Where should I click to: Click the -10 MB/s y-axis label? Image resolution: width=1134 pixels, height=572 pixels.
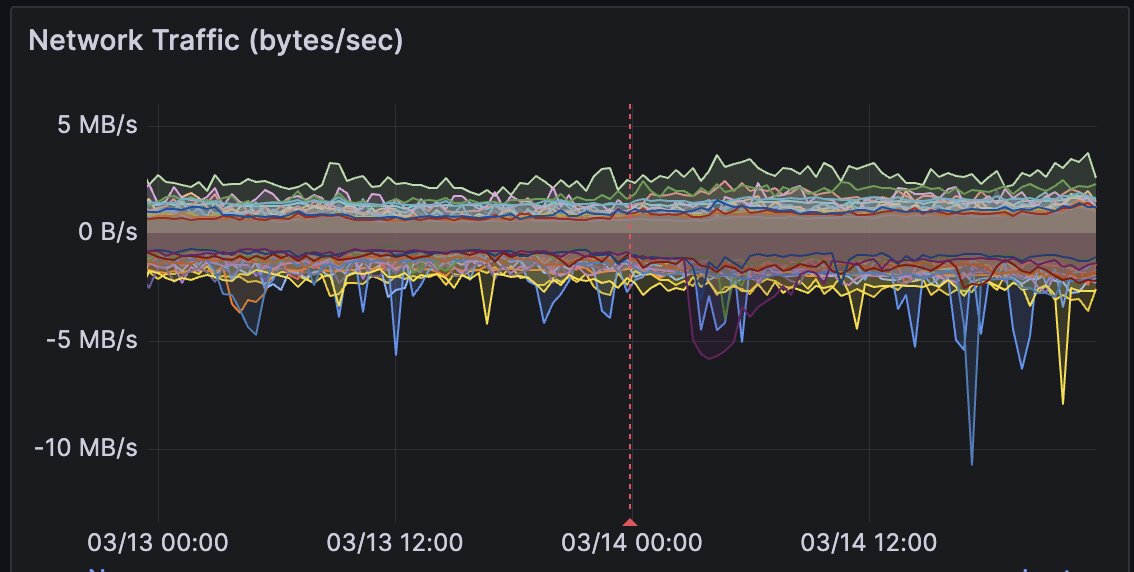[x=86, y=447]
